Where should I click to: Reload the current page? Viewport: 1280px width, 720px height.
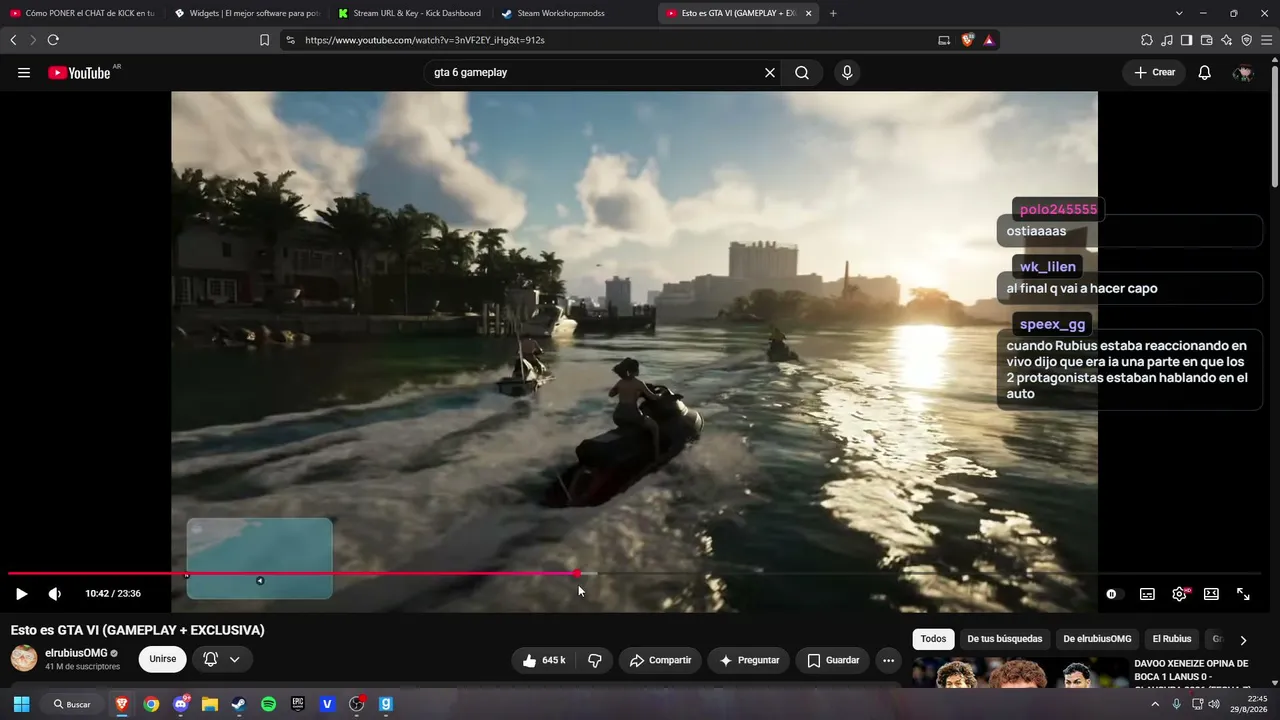point(53,40)
